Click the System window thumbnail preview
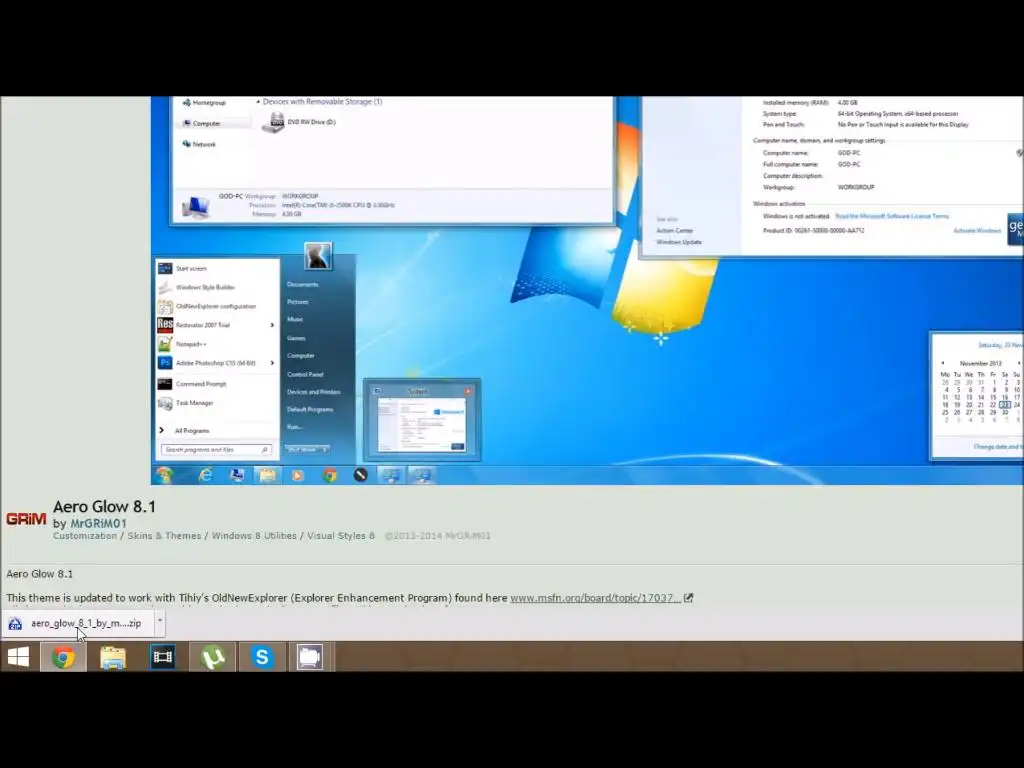Image resolution: width=1024 pixels, height=768 pixels. 422,421
